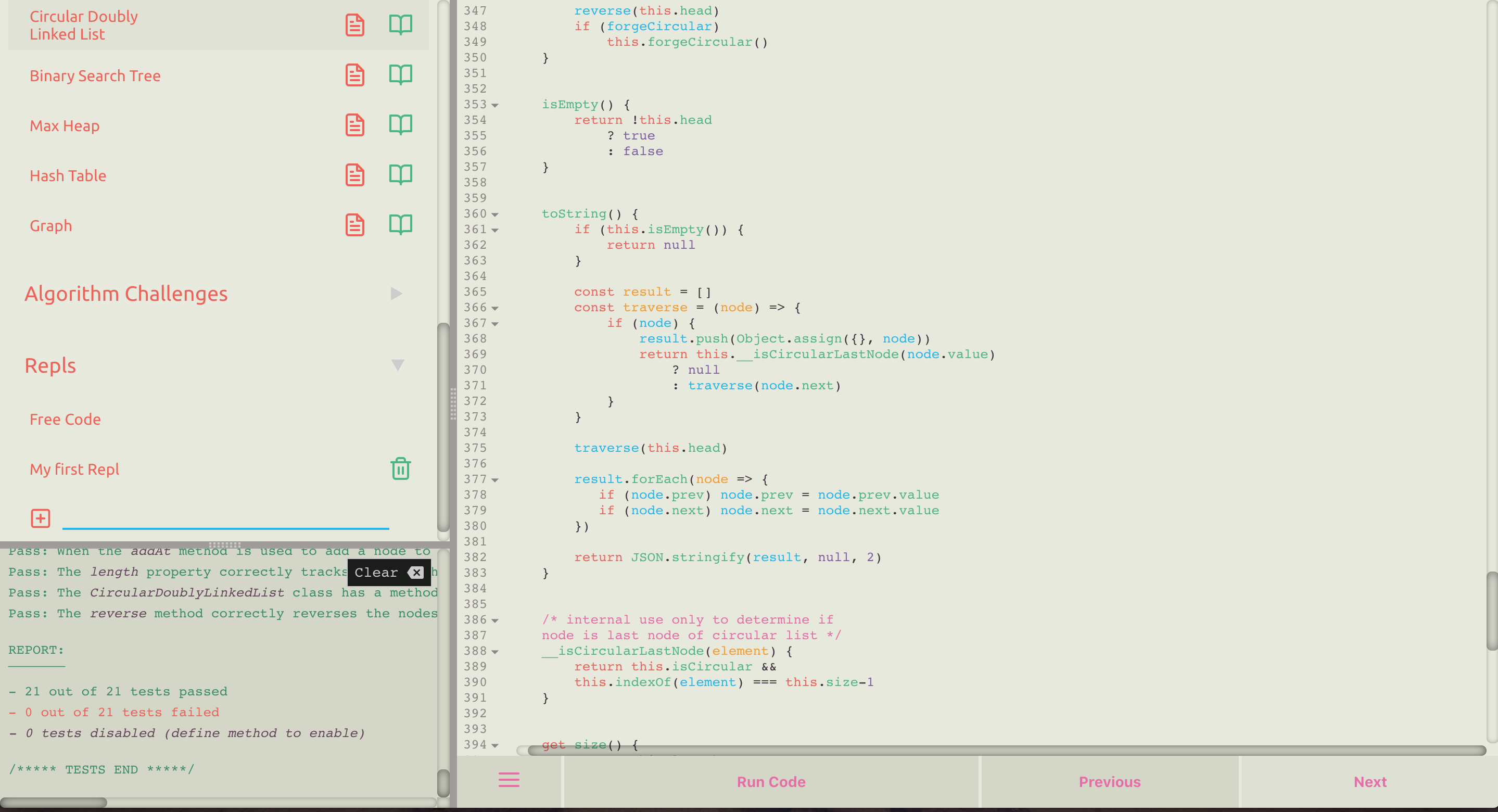This screenshot has height=812, width=1498.
Task: Open Graph challenge
Action: coord(51,226)
